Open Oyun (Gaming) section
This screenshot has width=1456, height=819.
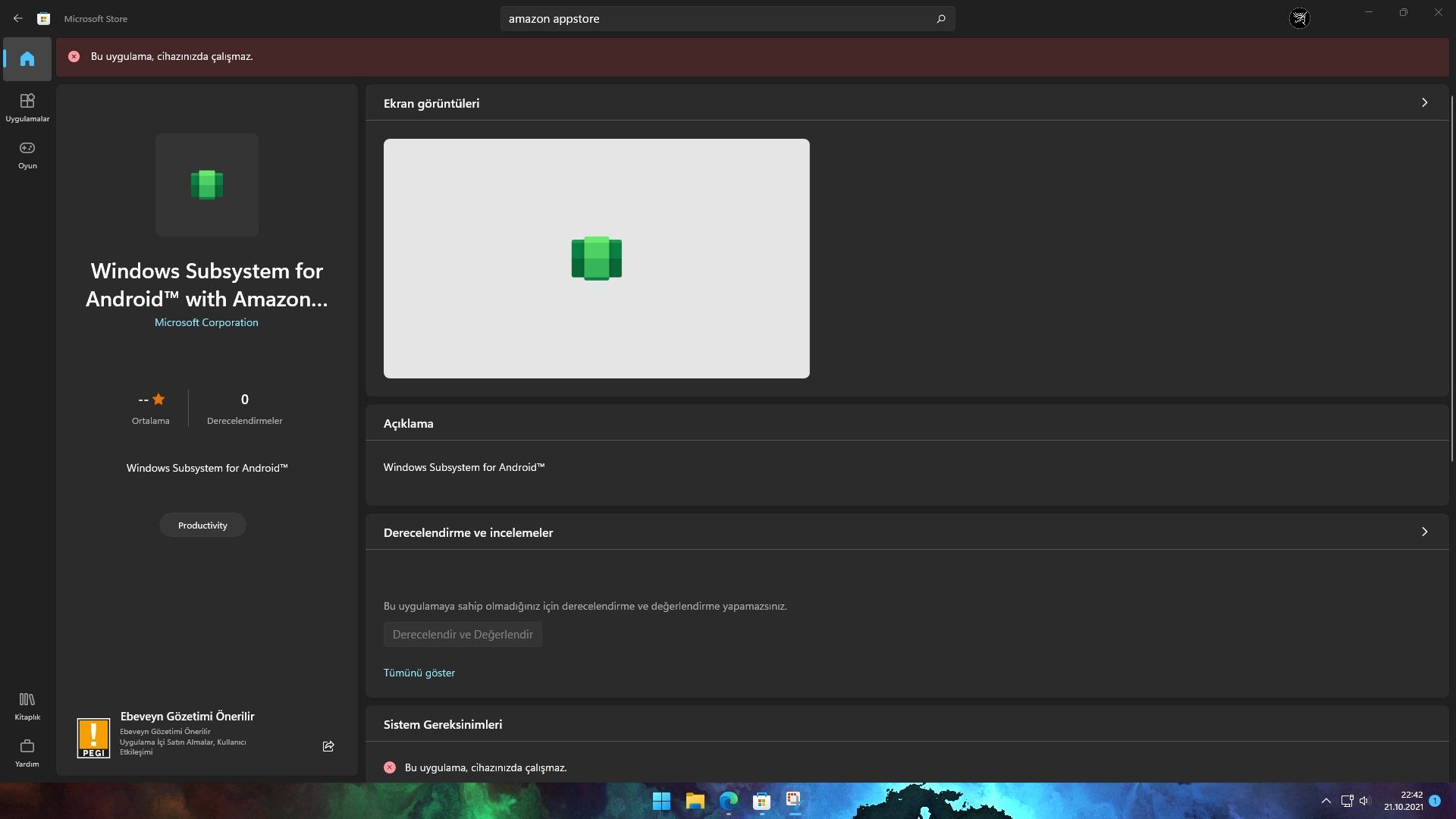(27, 154)
